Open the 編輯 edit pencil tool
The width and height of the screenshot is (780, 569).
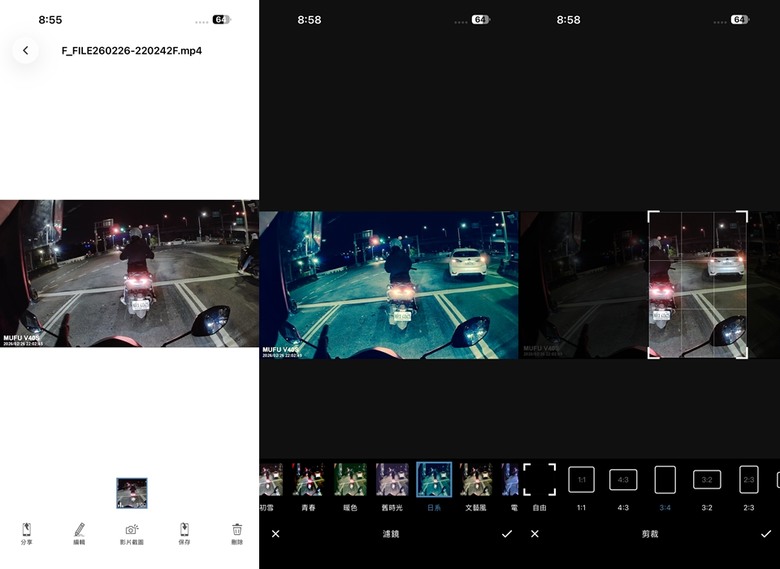point(79,529)
